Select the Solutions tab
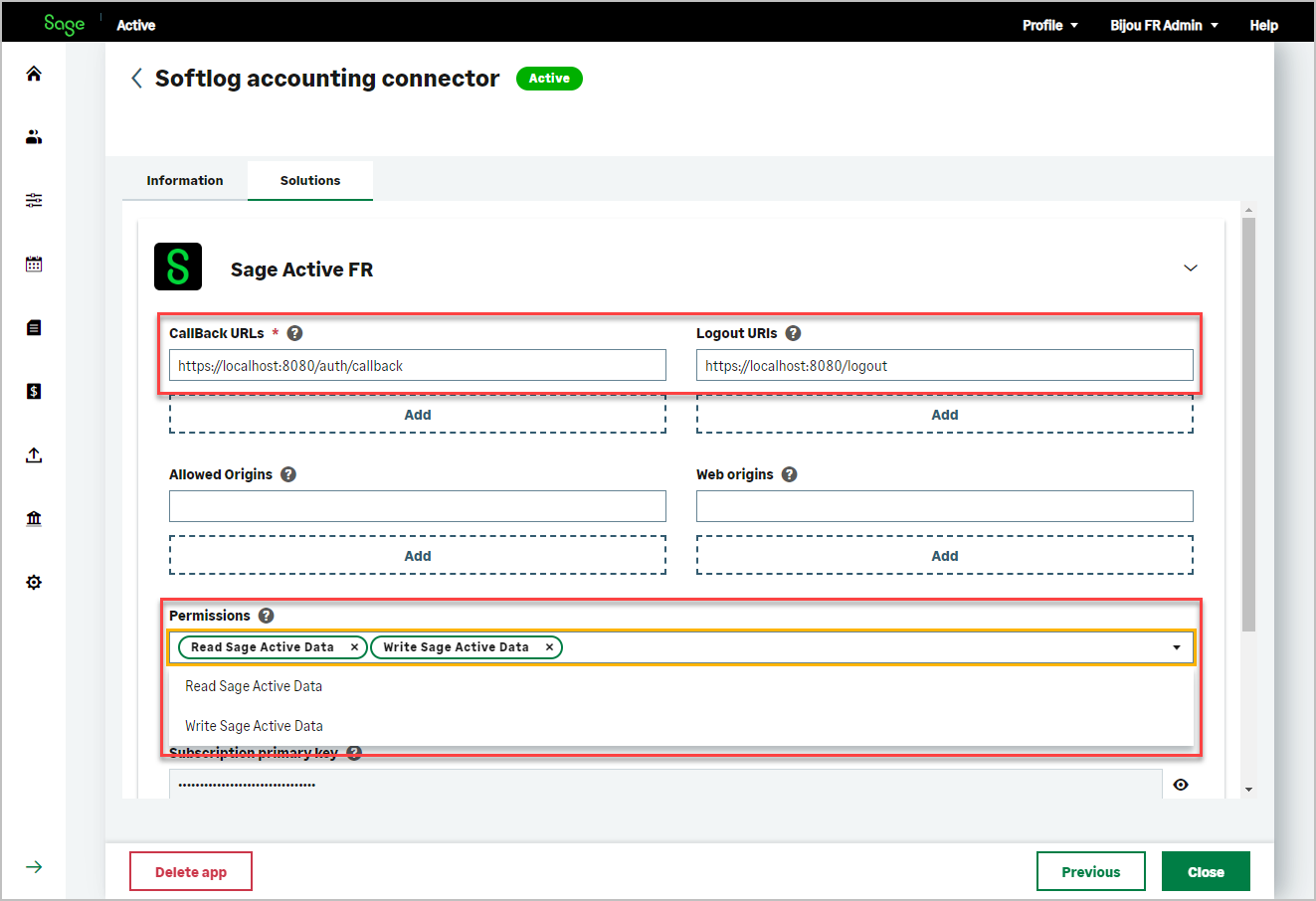The image size is (1316, 901). tap(310, 180)
